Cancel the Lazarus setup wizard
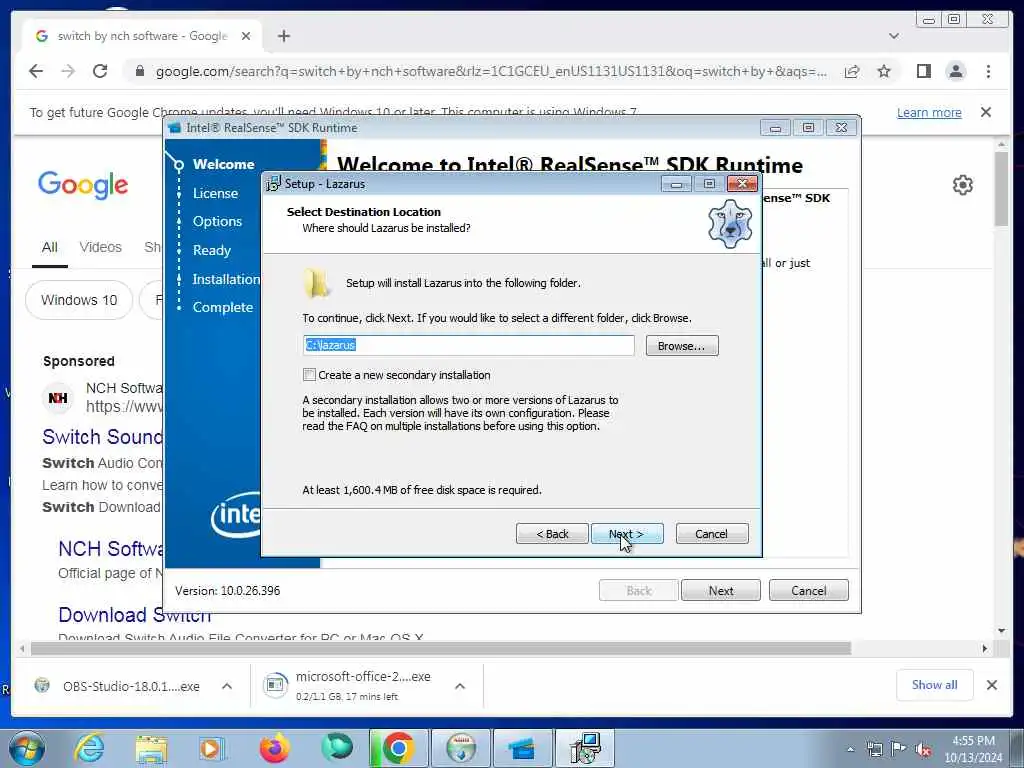1024x768 pixels. point(712,534)
